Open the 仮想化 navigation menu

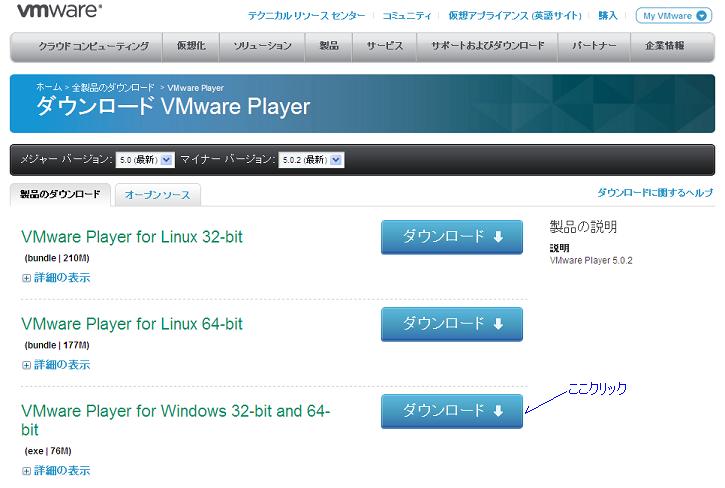click(x=191, y=47)
